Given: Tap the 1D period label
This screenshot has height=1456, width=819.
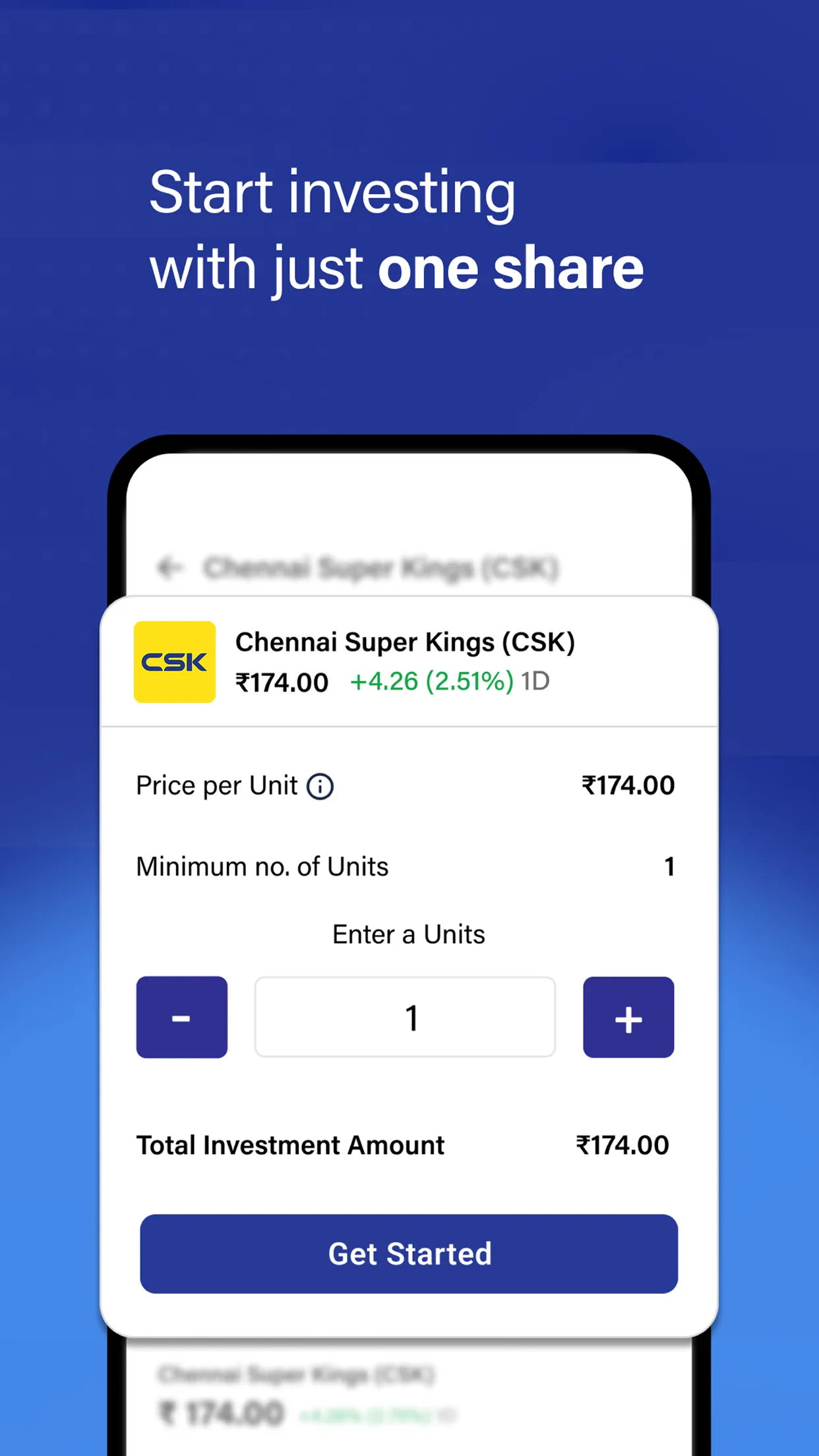Looking at the screenshot, I should coord(535,681).
